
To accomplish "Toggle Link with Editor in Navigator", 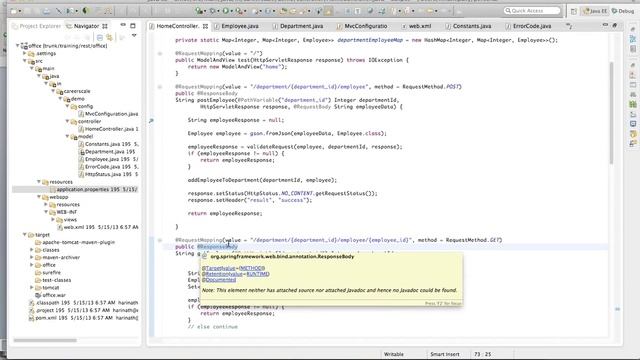I will click(x=109, y=37).
